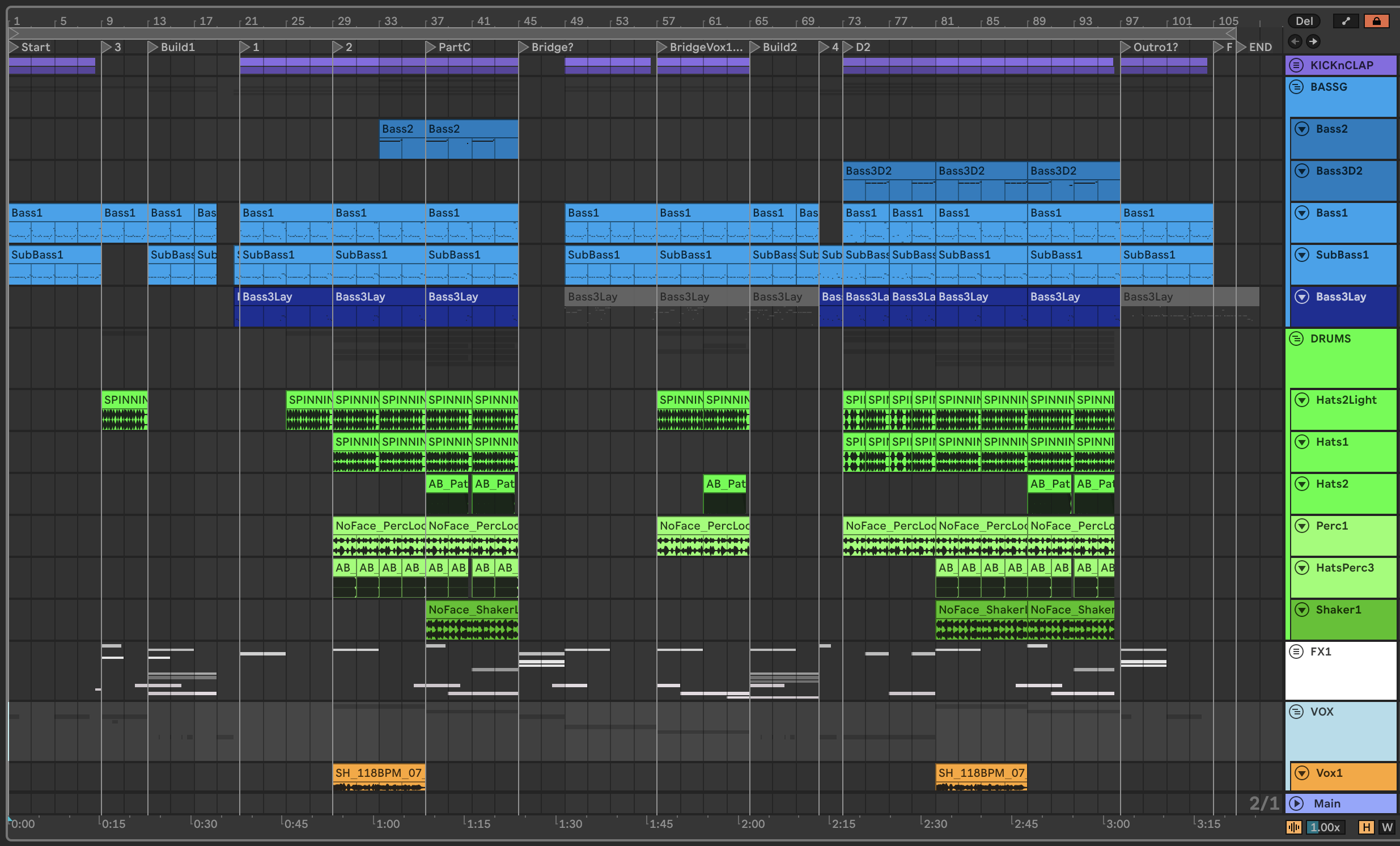Viewport: 1400px width, 846px height.
Task: Toggle automation mode breakpoint icon
Action: [x=1345, y=21]
